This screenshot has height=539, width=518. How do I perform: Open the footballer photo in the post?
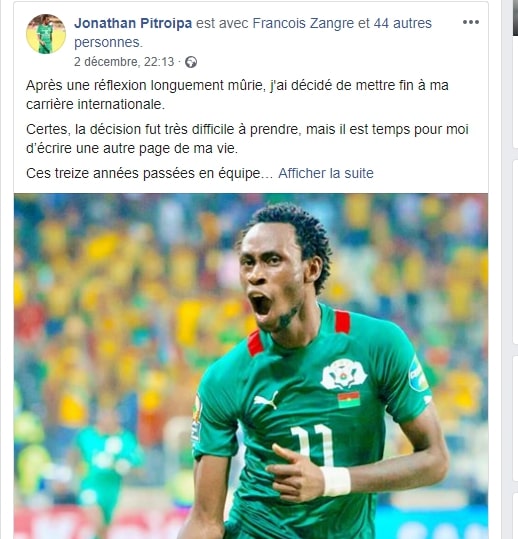pyautogui.click(x=251, y=366)
